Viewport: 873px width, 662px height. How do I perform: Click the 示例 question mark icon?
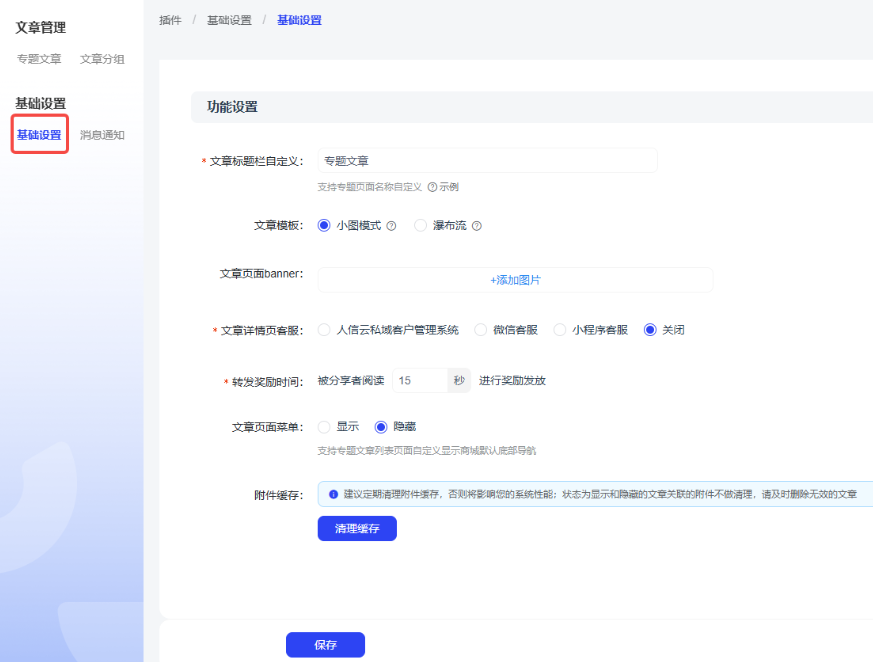click(432, 187)
